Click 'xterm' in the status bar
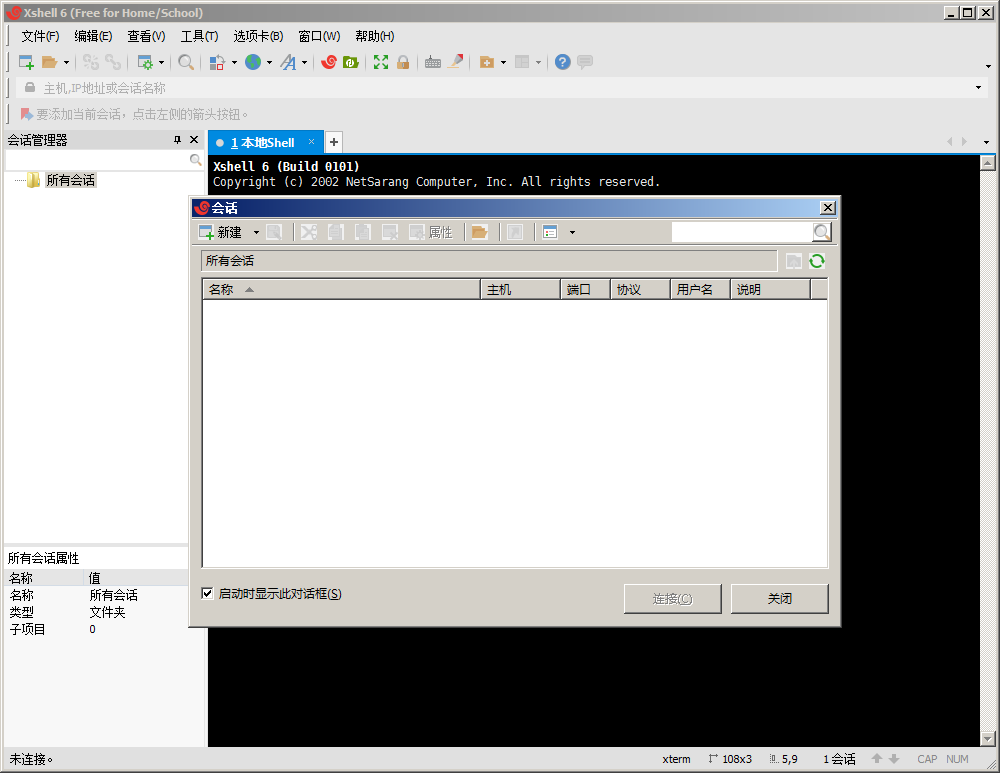This screenshot has width=1000, height=773. (676, 759)
